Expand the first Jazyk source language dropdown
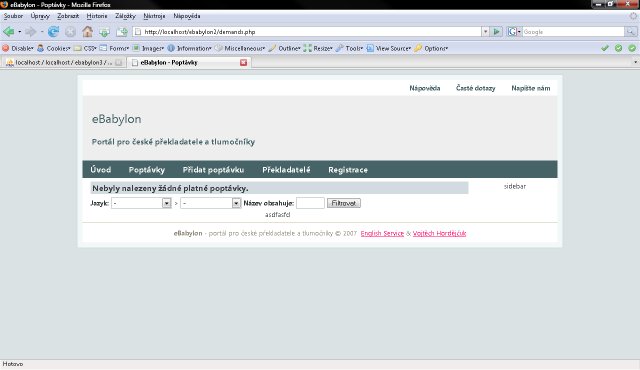The height and width of the screenshot is (370, 640). click(x=141, y=203)
